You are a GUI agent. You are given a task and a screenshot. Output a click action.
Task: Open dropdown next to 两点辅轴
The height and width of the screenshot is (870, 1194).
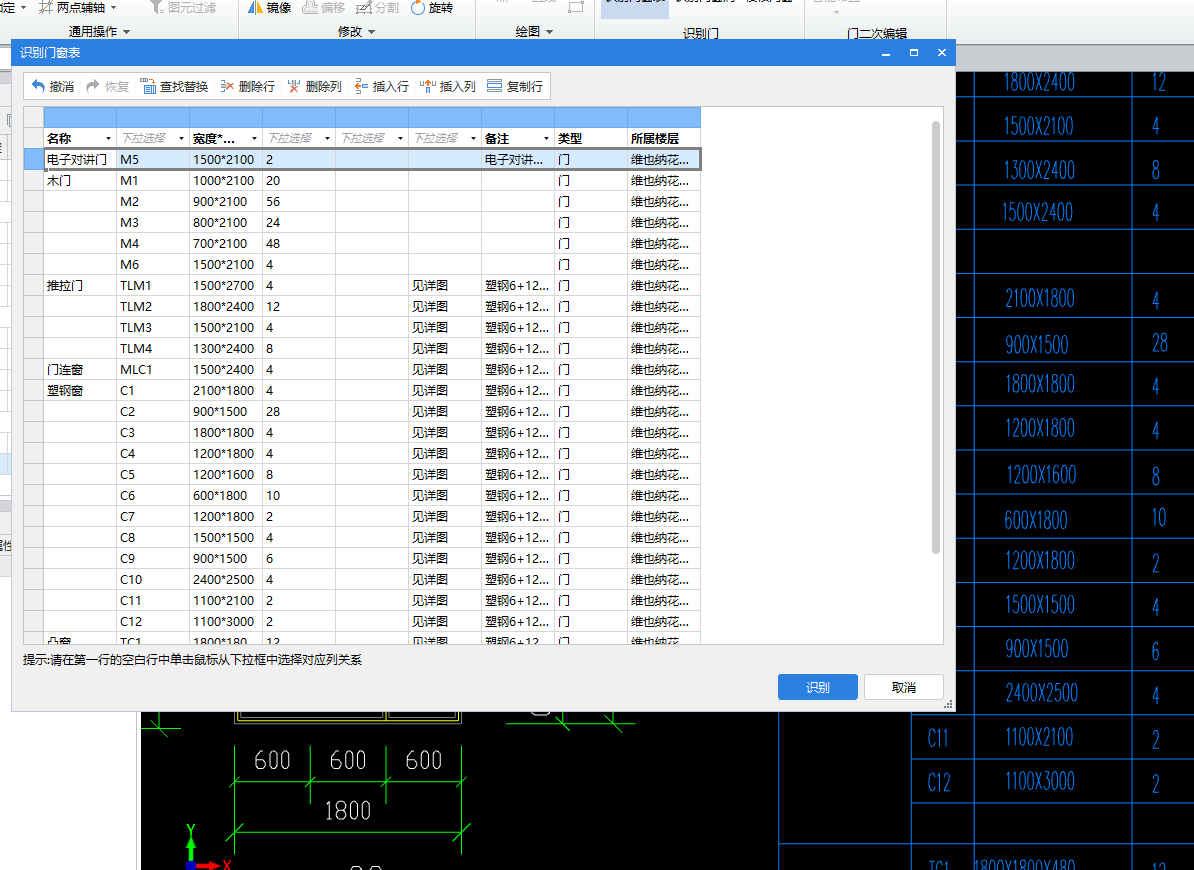113,8
